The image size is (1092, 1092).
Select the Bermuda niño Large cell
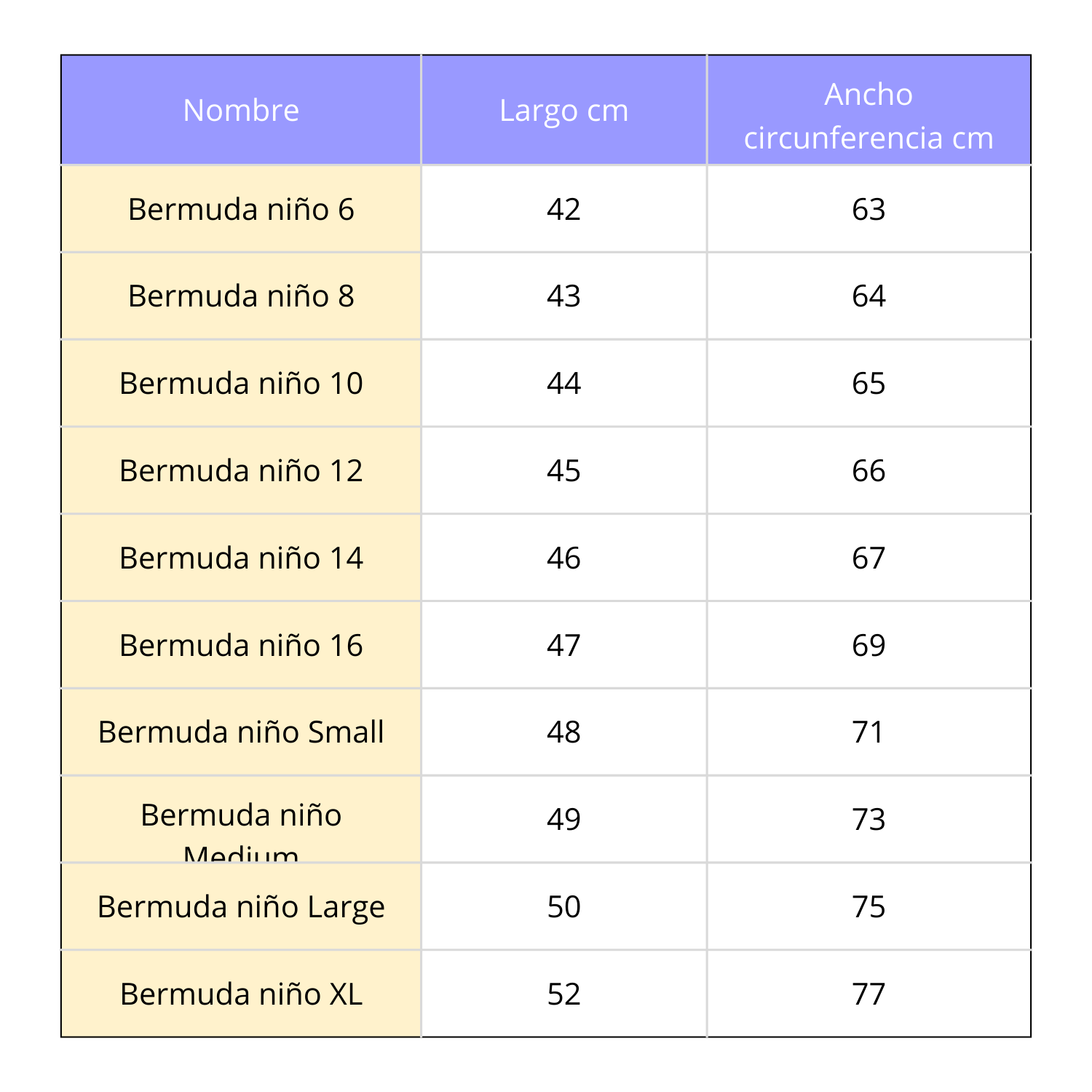(241, 907)
